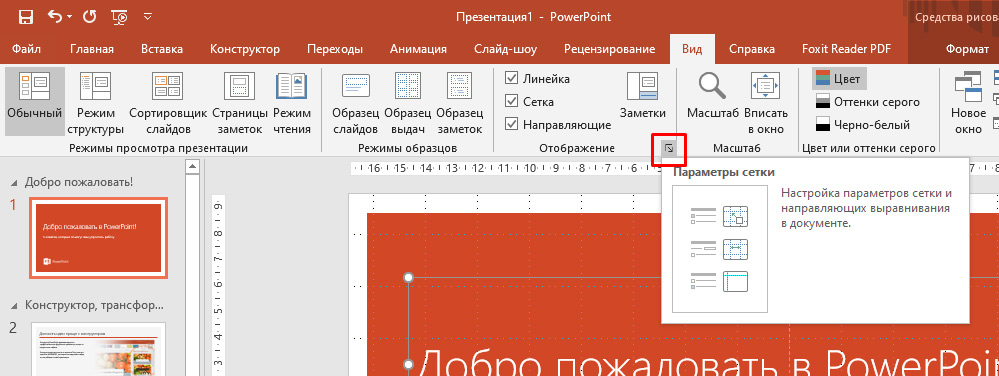
Task: Save the presentation with the floppy disk icon
Action: (26, 17)
